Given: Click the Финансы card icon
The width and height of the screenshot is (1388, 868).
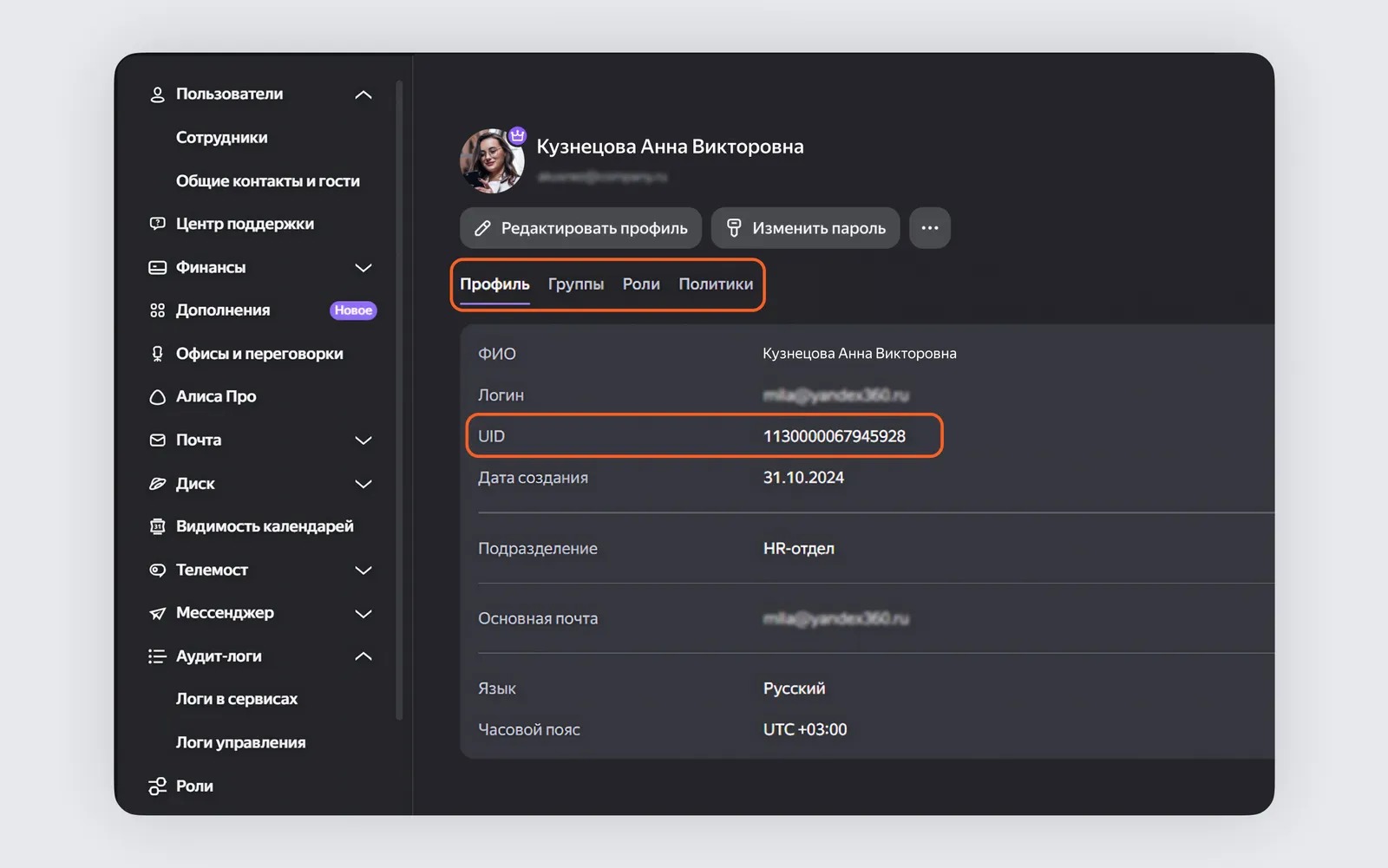Looking at the screenshot, I should click(157, 267).
